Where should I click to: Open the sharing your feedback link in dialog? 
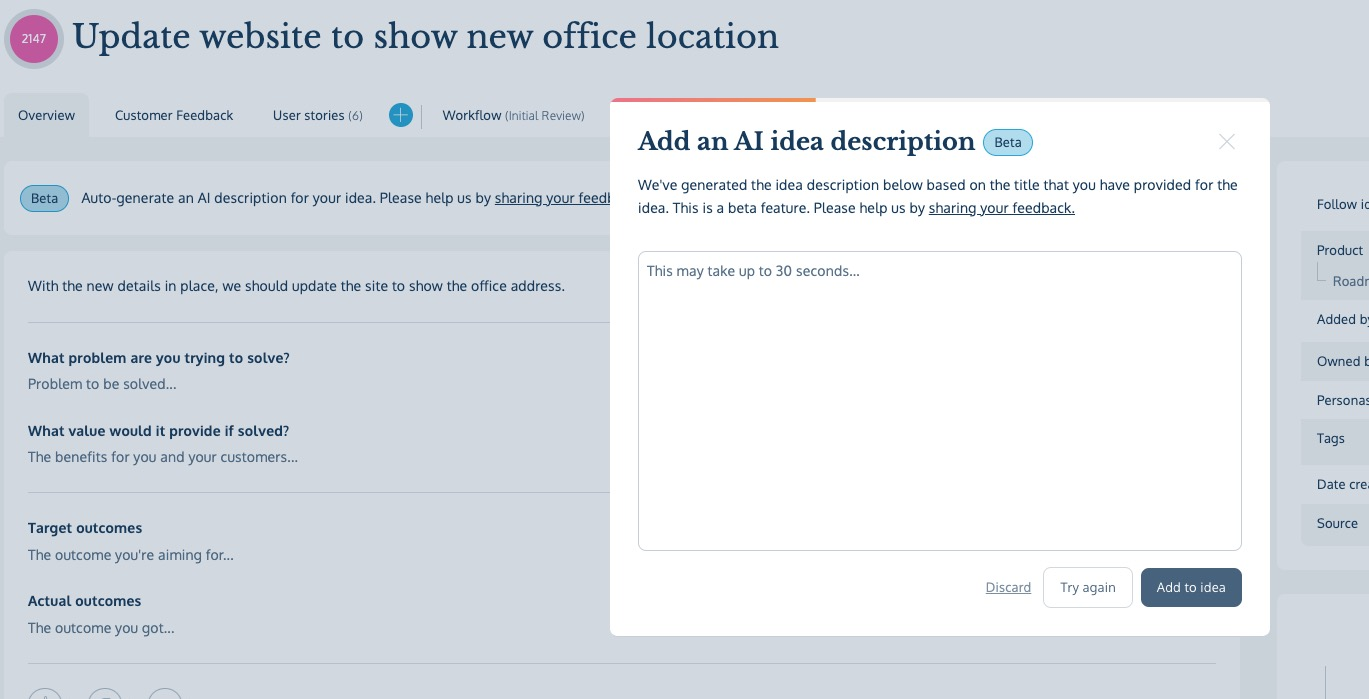pyautogui.click(x=1001, y=208)
